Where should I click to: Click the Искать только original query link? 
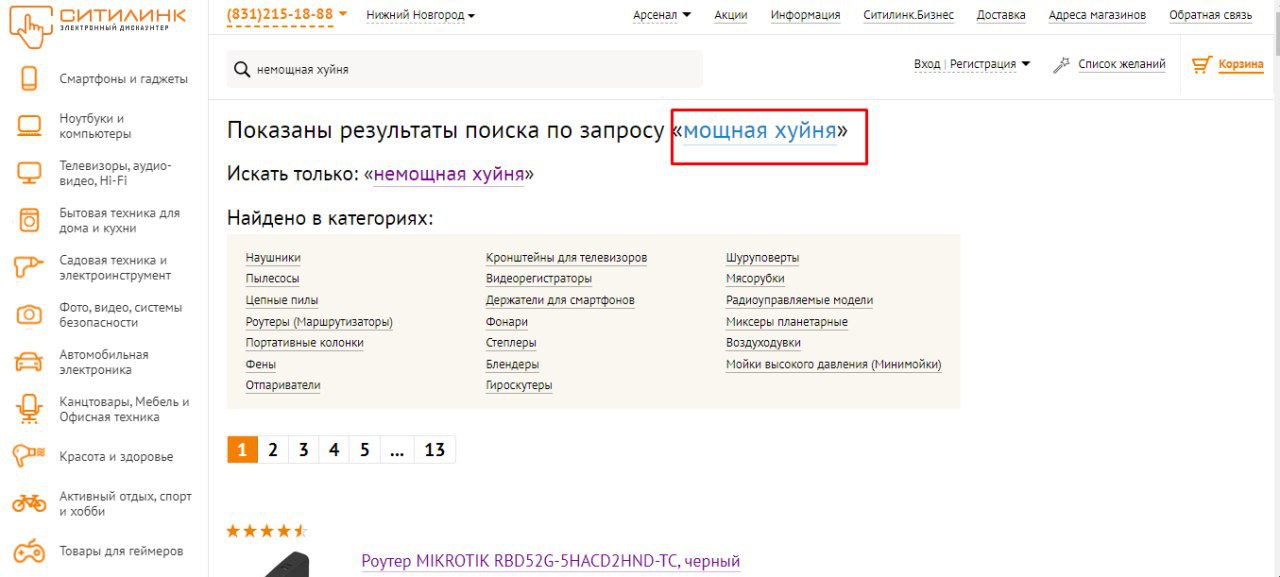449,174
